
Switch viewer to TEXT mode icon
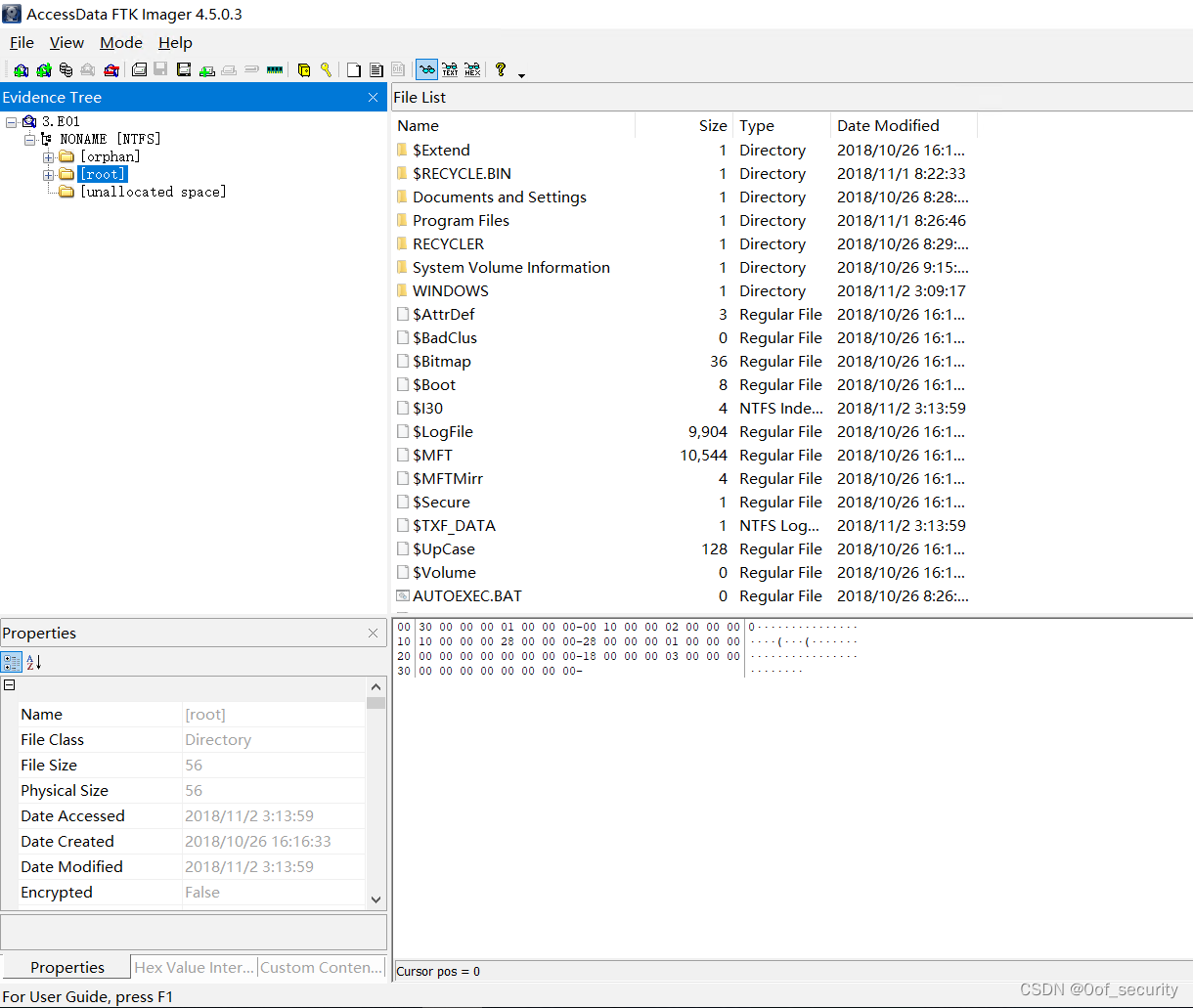[x=450, y=70]
